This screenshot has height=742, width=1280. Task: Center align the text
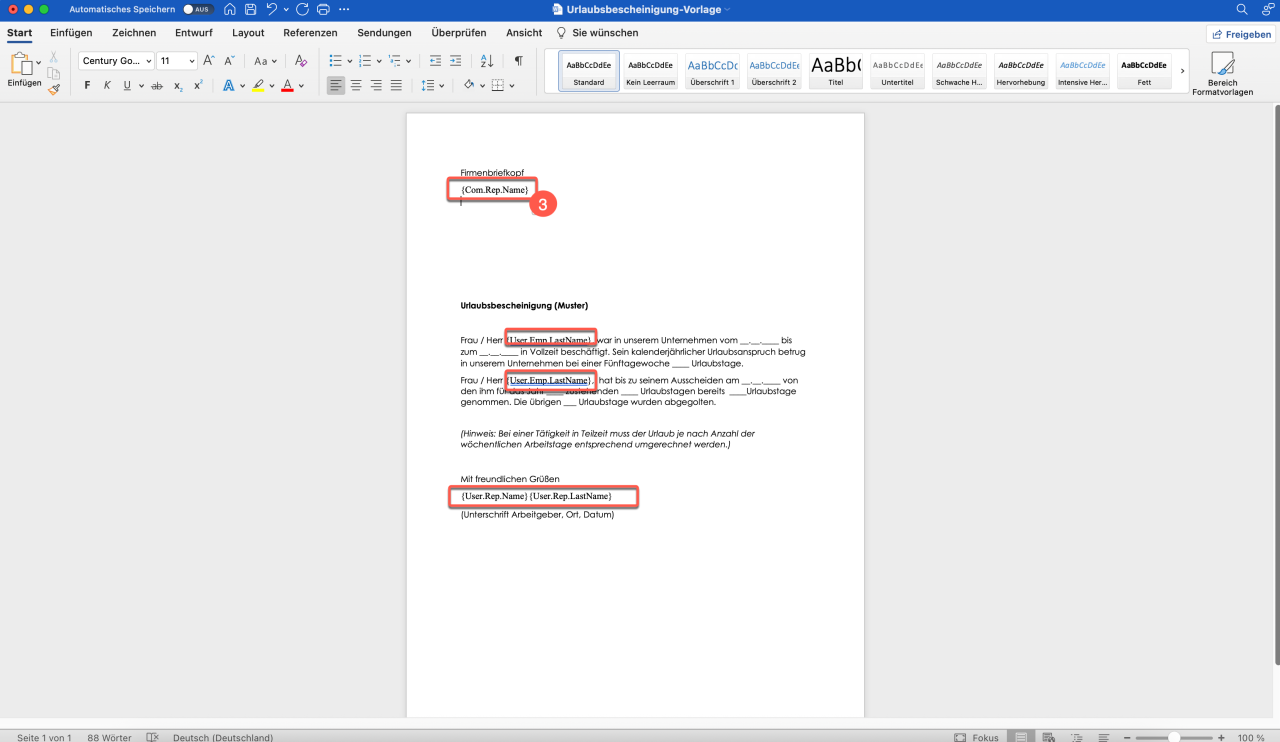tap(356, 86)
